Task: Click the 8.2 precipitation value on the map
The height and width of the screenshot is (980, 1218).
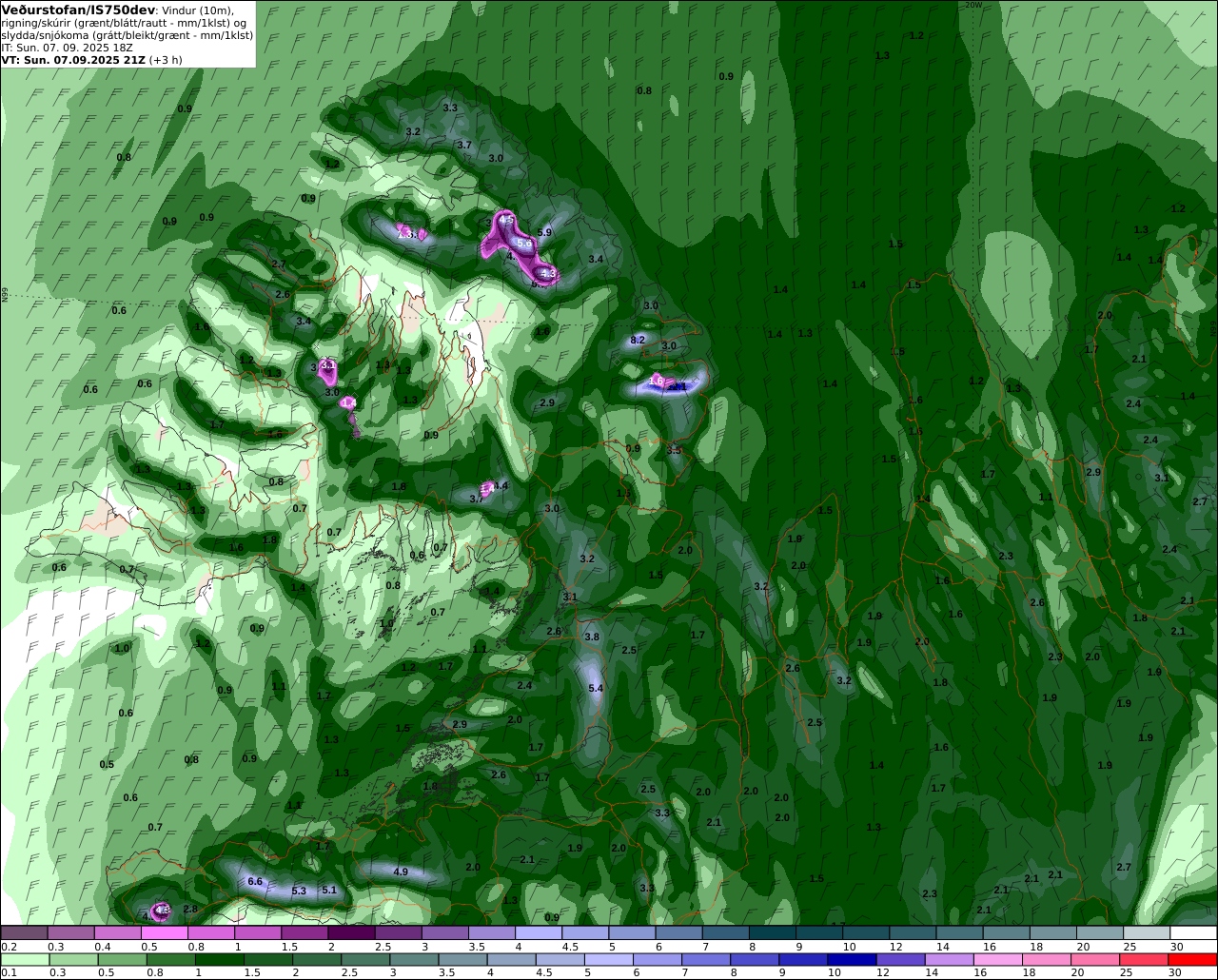Action: coord(638,340)
